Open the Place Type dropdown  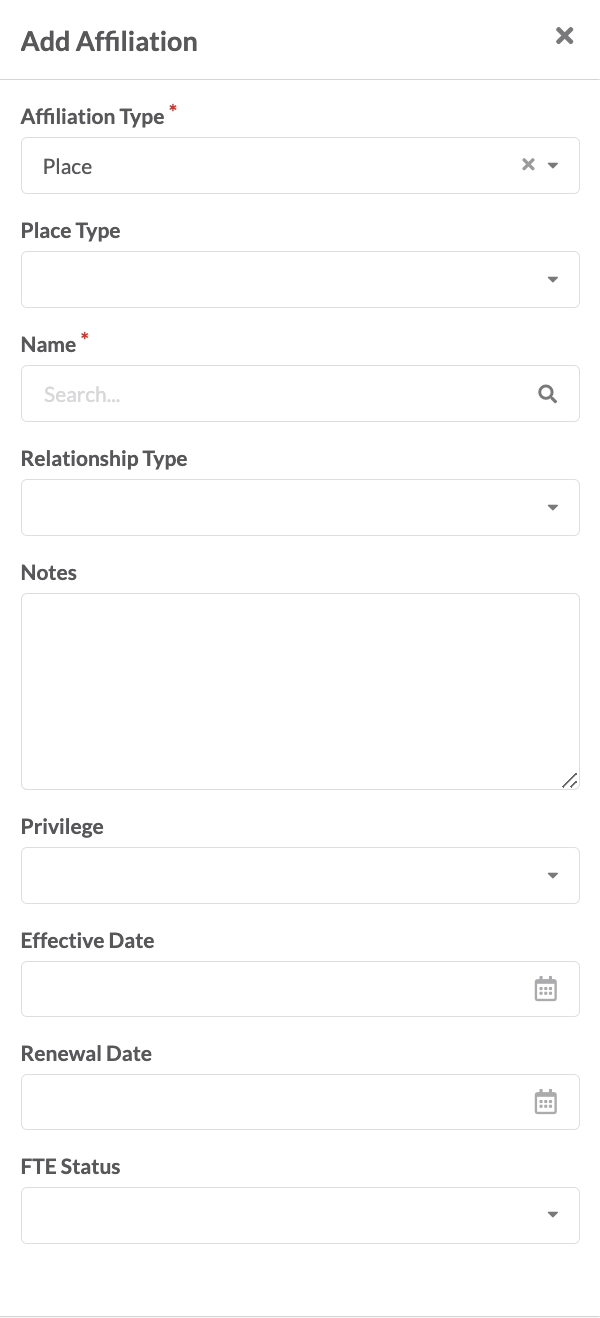300,279
